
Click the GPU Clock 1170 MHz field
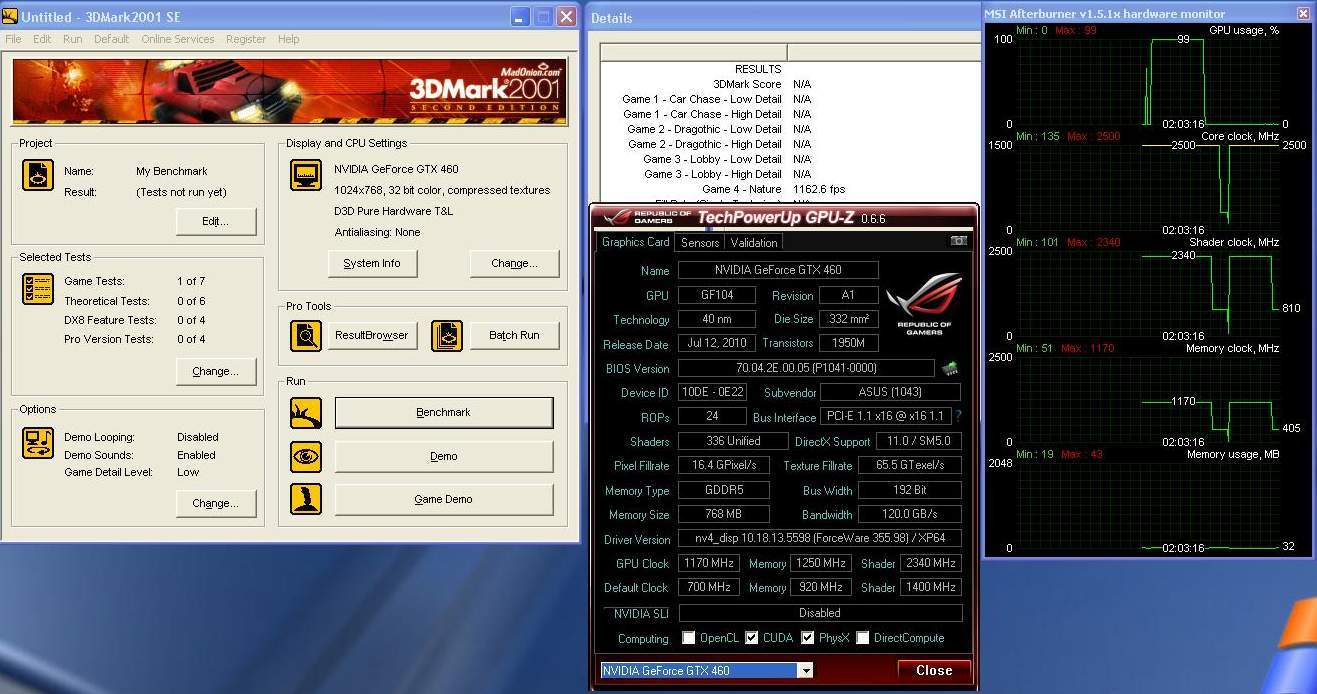point(709,563)
